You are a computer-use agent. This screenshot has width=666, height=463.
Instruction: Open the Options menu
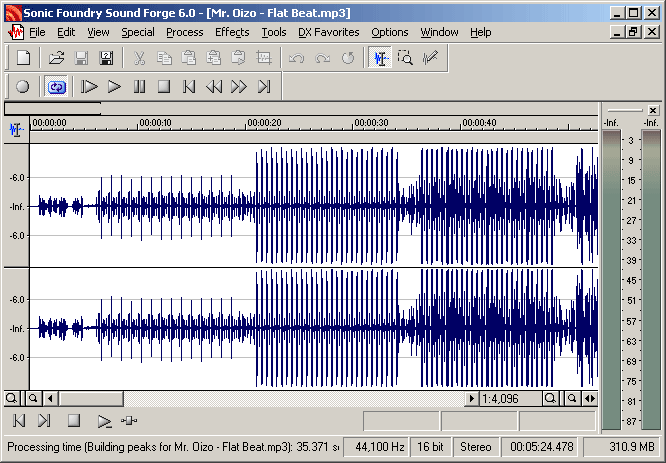(389, 32)
